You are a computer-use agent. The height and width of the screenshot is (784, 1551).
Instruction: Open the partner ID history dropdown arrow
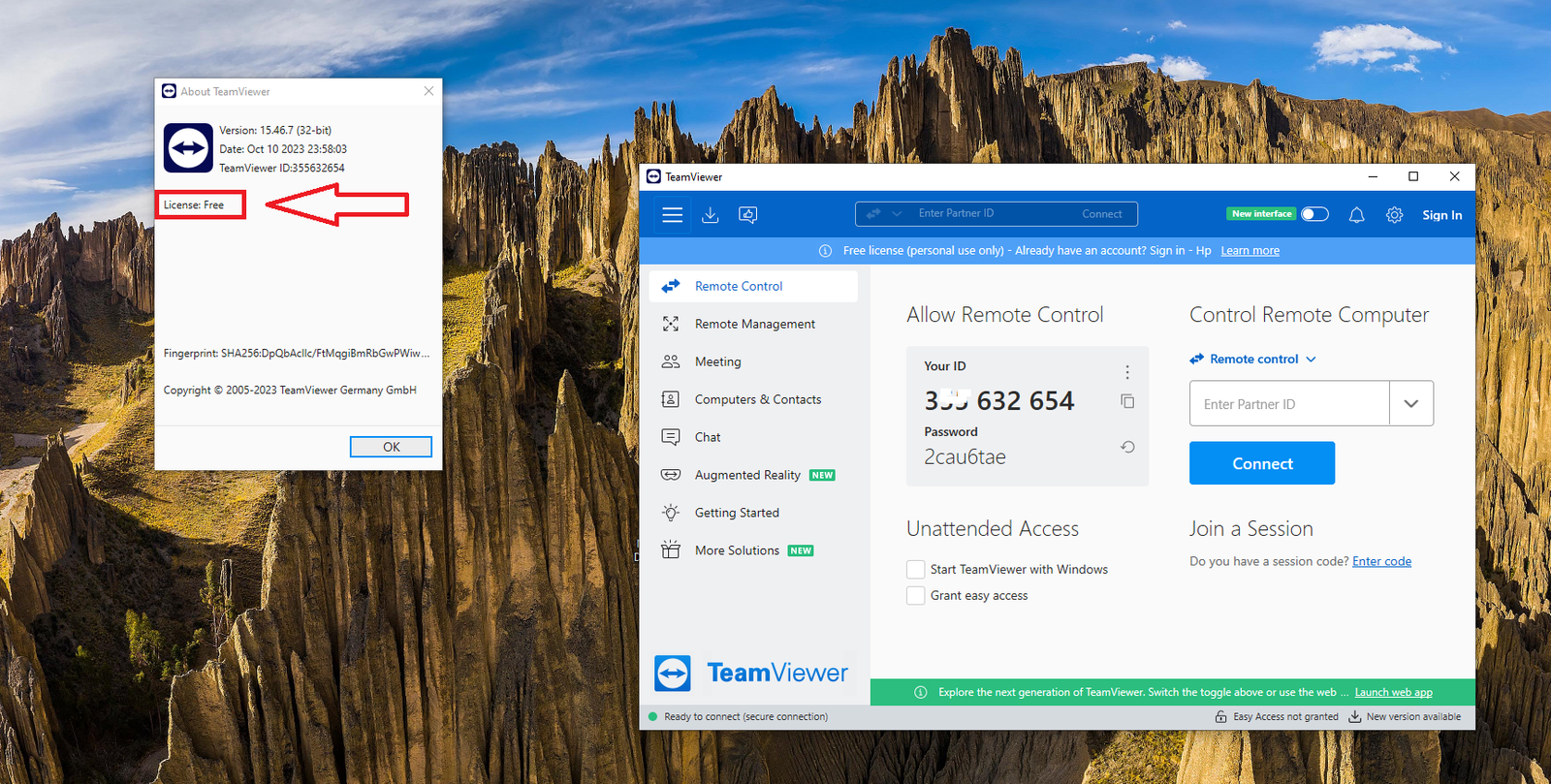tap(1410, 404)
